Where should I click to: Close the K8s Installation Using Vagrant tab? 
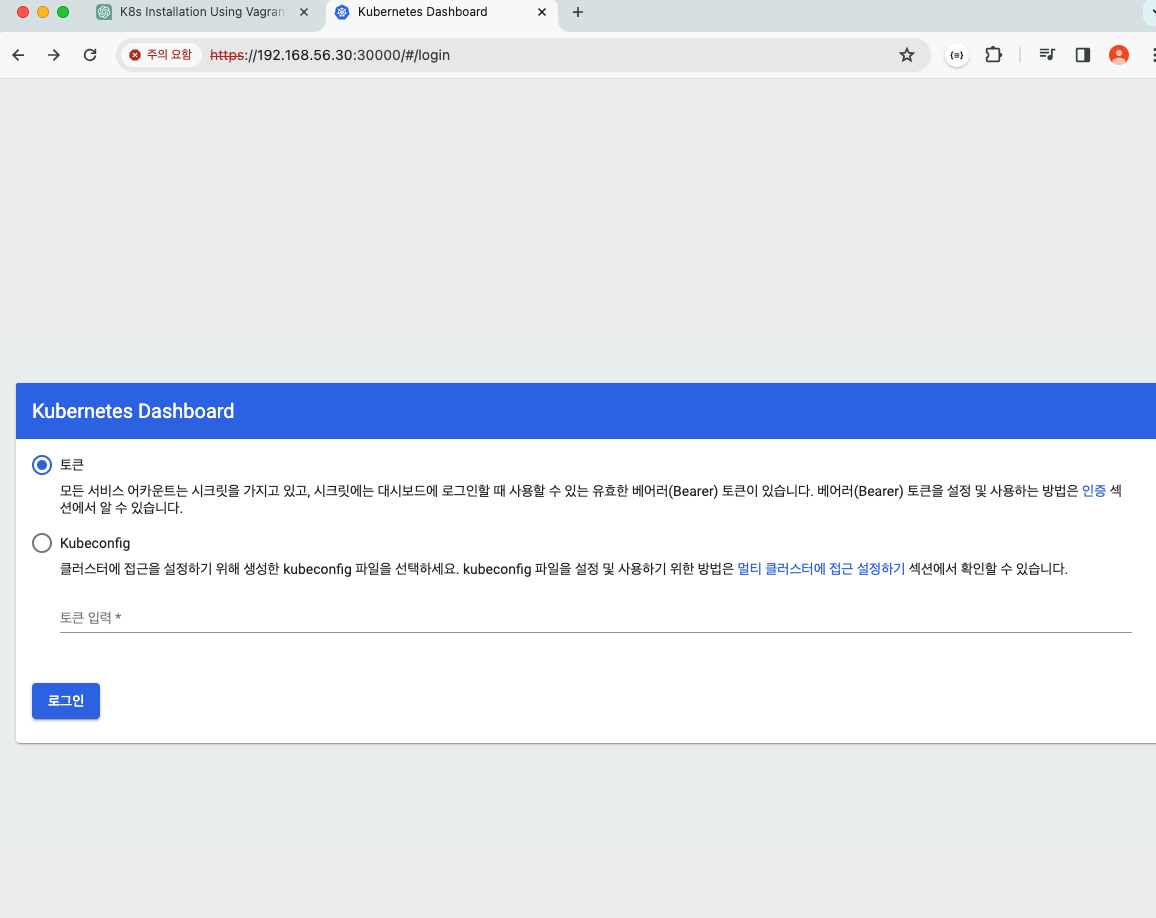coord(304,13)
